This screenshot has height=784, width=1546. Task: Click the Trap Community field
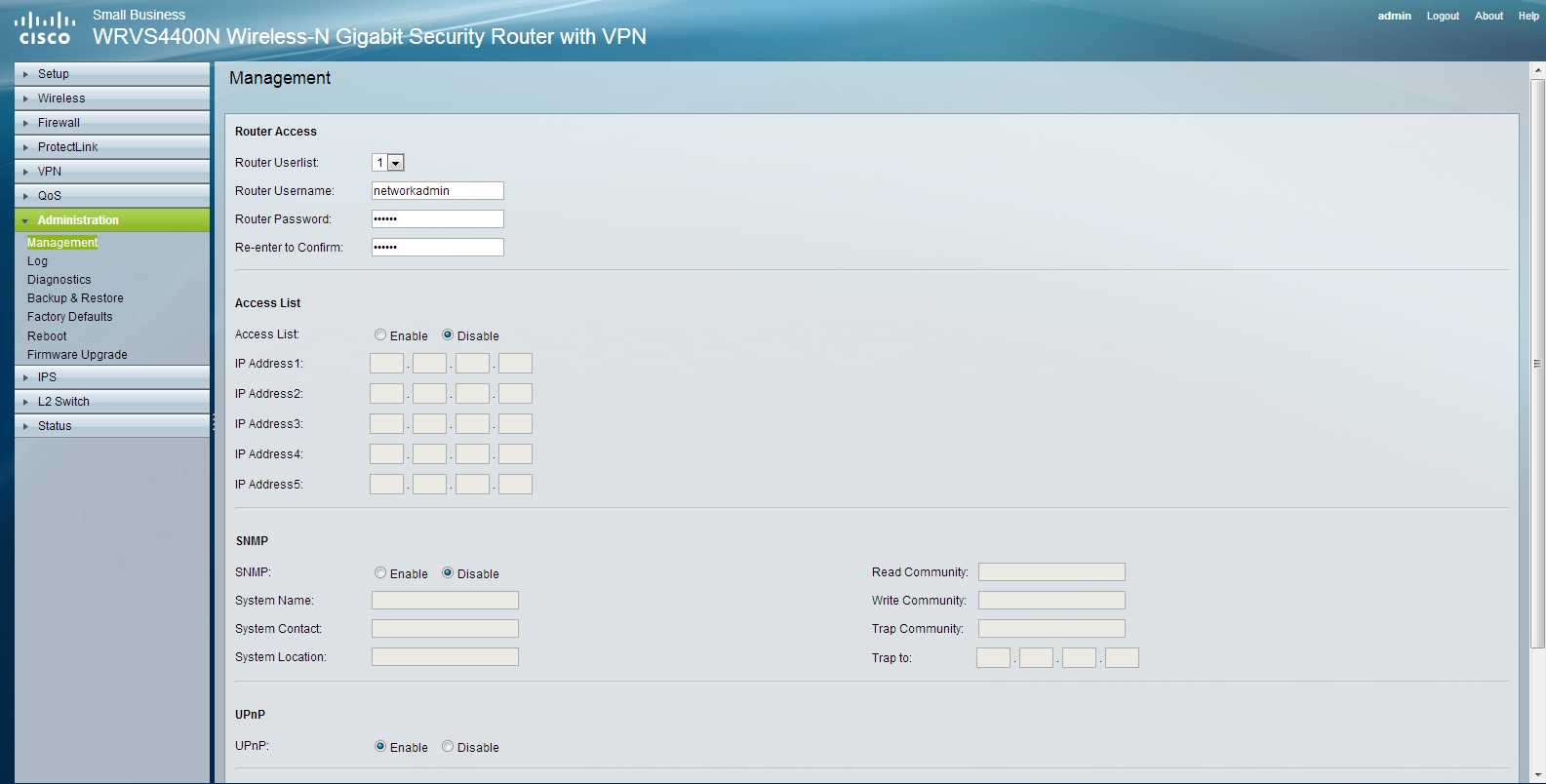tap(1051, 629)
